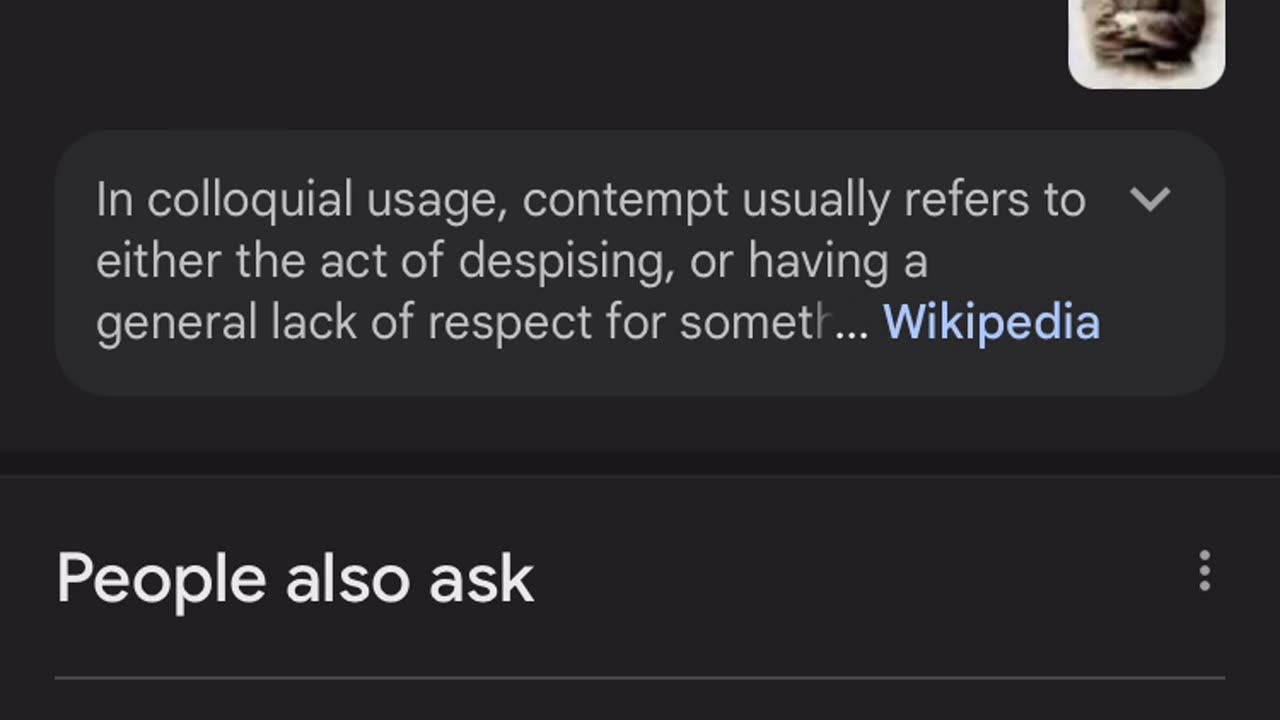Image resolution: width=1280 pixels, height=720 pixels.
Task: Click the word "either" in the snippet
Action: 159,262
